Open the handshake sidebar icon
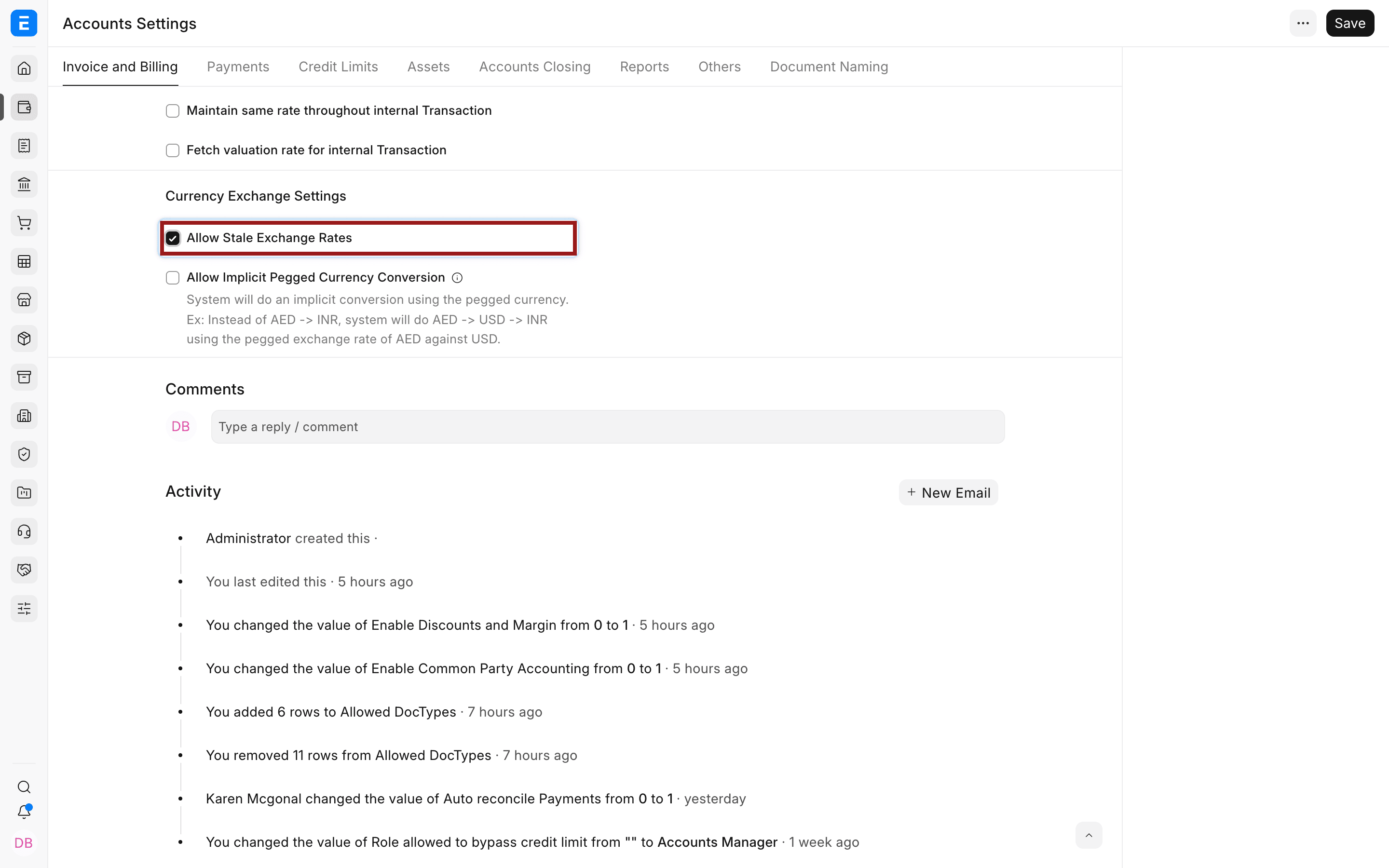The image size is (1389, 868). [x=24, y=570]
